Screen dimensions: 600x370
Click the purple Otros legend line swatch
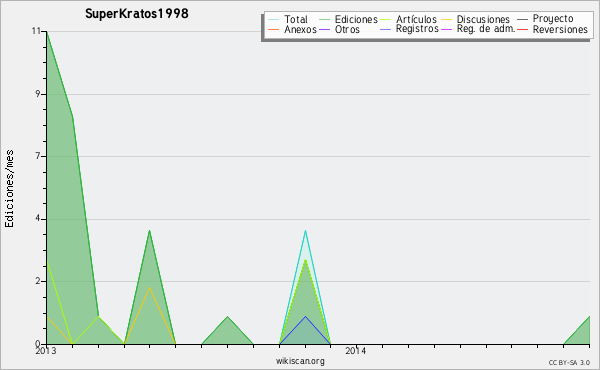pos(324,29)
